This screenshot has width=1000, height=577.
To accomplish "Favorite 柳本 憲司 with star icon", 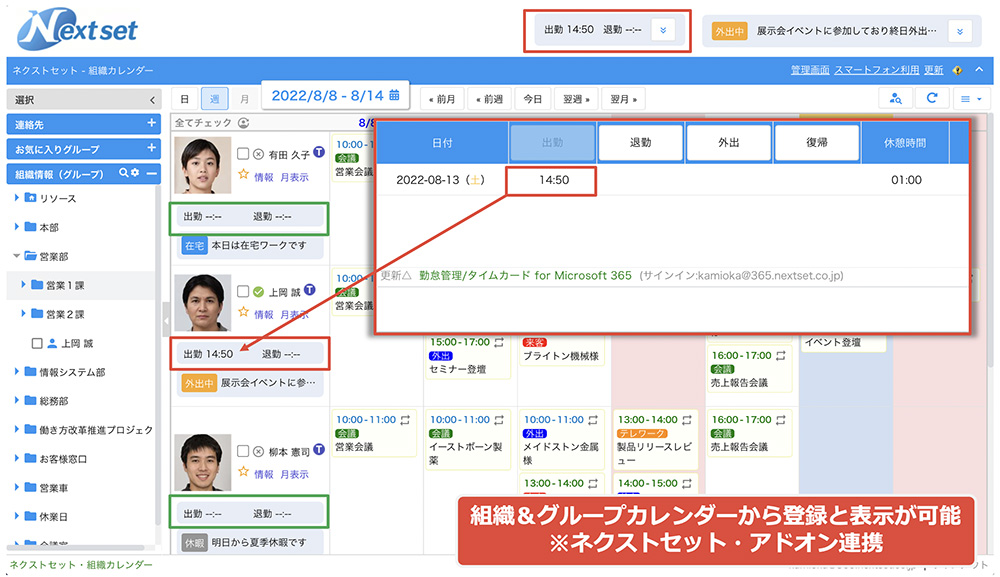I will [x=243, y=472].
